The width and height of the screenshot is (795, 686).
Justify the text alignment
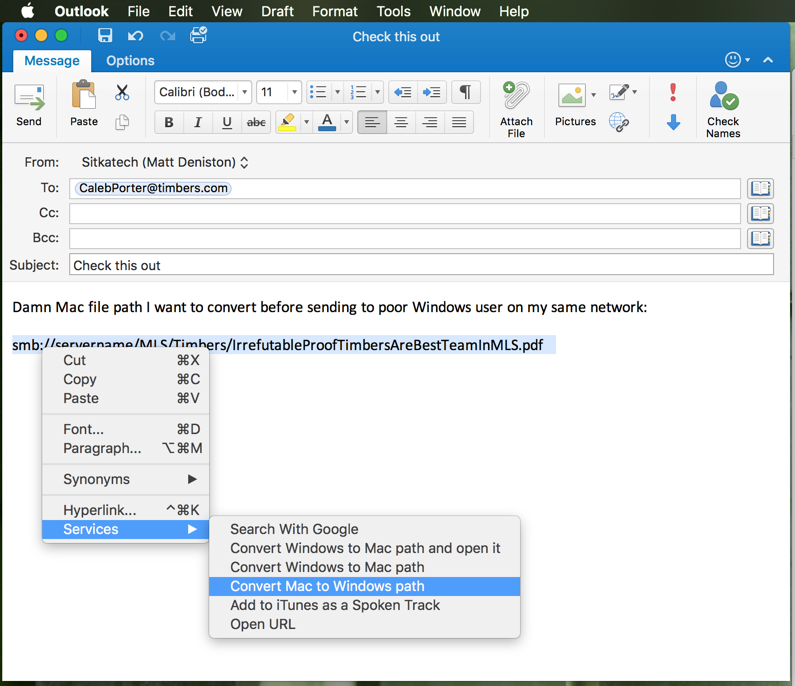(x=459, y=122)
